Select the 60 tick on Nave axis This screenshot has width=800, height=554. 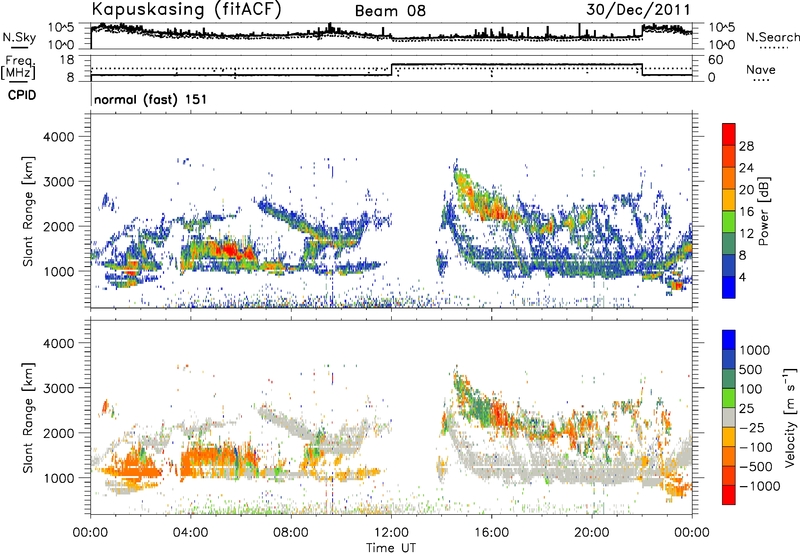point(715,60)
